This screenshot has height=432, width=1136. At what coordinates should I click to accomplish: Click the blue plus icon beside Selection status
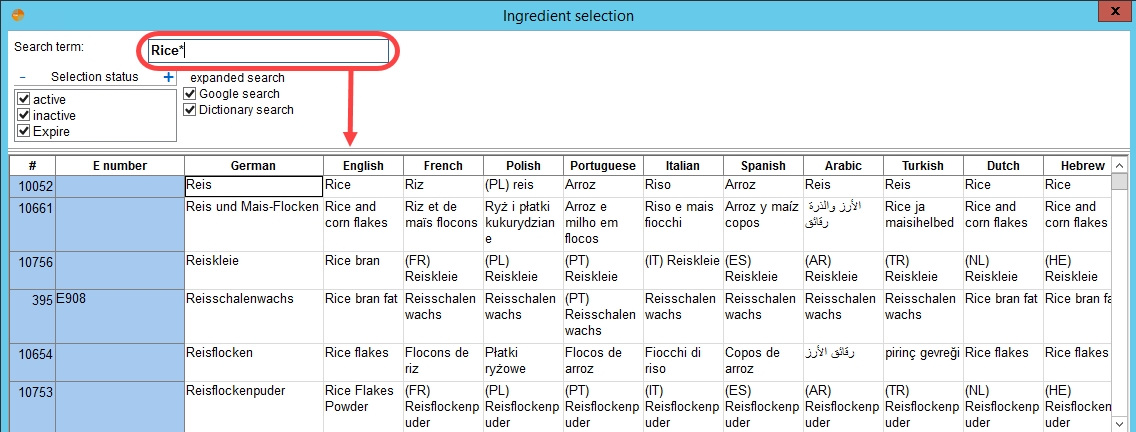pyautogui.click(x=169, y=77)
